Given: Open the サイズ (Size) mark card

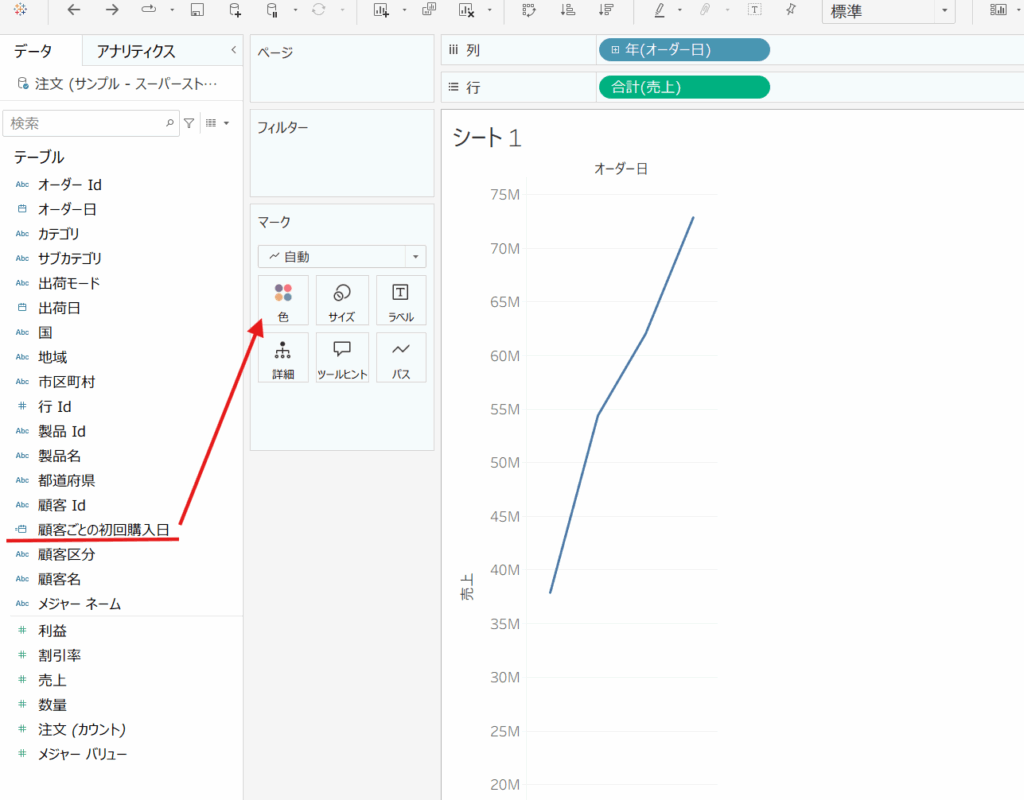Looking at the screenshot, I should tap(342, 300).
